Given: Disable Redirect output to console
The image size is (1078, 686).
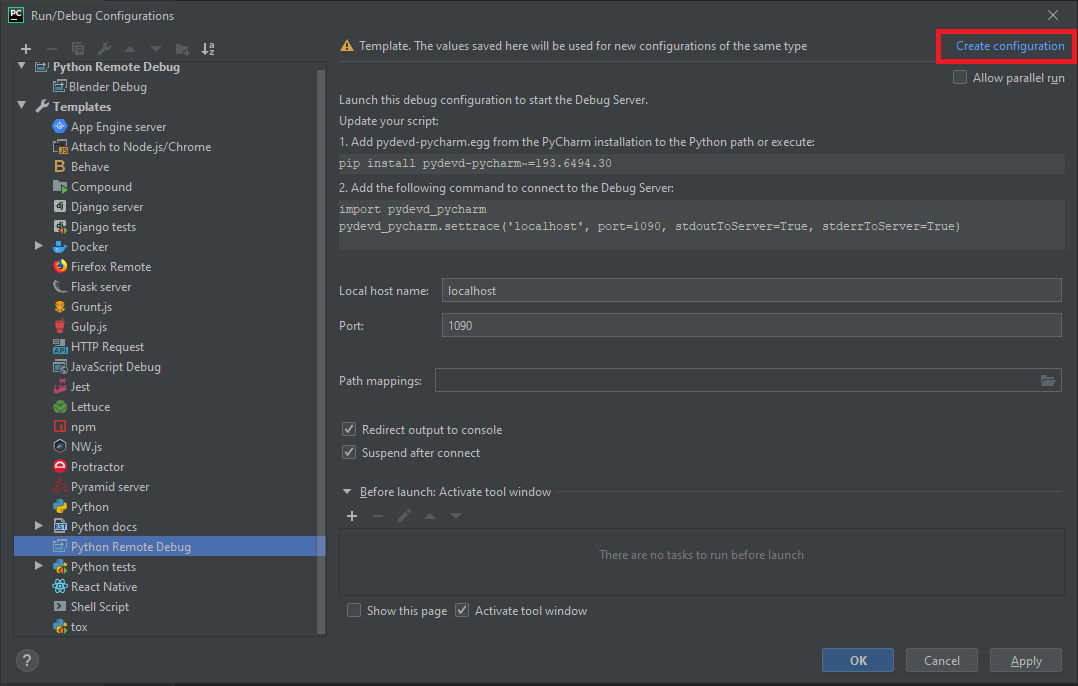Looking at the screenshot, I should pyautogui.click(x=349, y=428).
